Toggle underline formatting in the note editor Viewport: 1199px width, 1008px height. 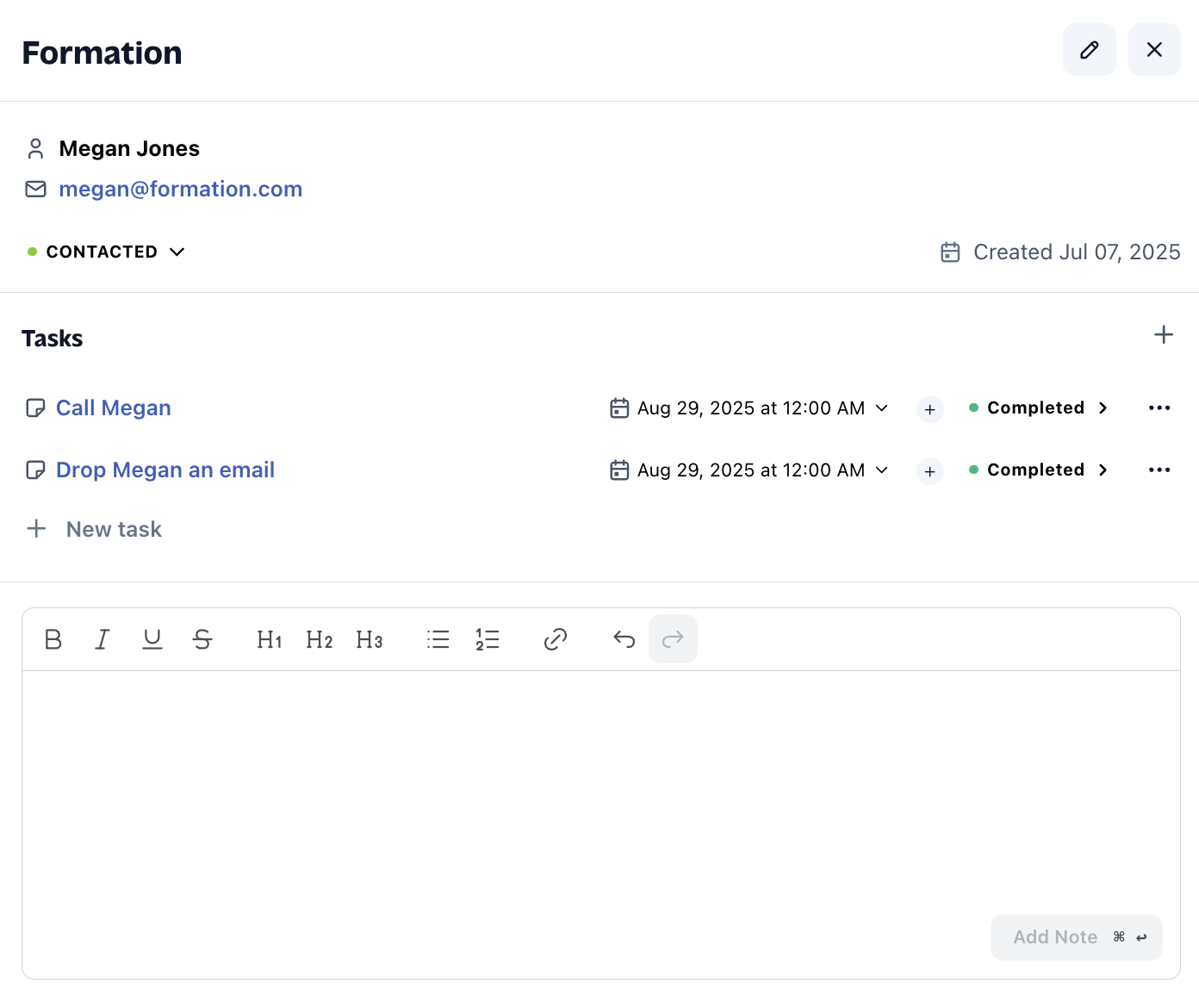(x=152, y=639)
